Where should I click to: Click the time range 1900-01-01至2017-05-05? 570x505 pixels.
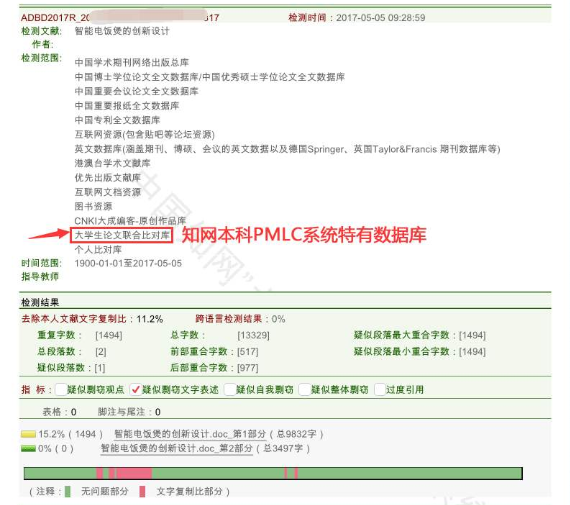[128, 263]
